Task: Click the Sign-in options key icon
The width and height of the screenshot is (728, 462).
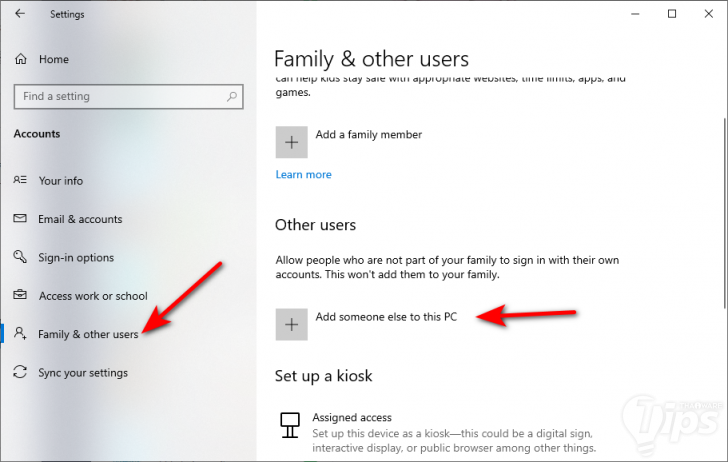Action: click(x=20, y=257)
